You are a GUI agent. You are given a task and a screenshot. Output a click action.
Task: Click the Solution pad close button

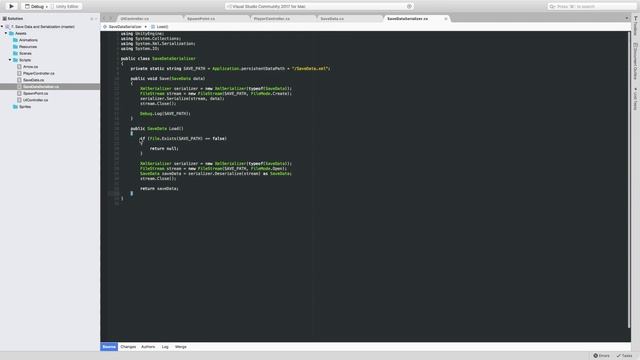(x=96, y=19)
